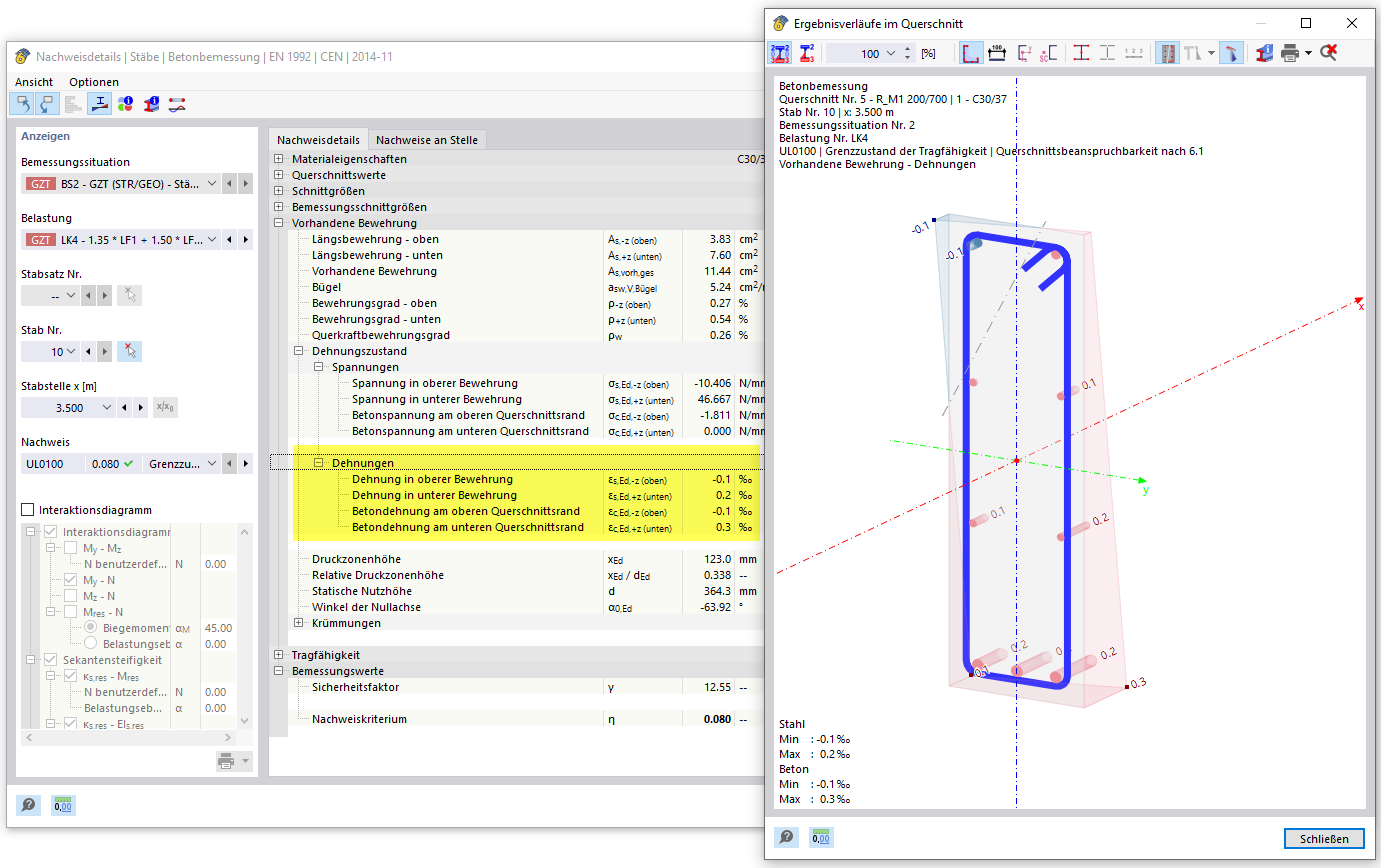Click the Schließen button

(1324, 838)
